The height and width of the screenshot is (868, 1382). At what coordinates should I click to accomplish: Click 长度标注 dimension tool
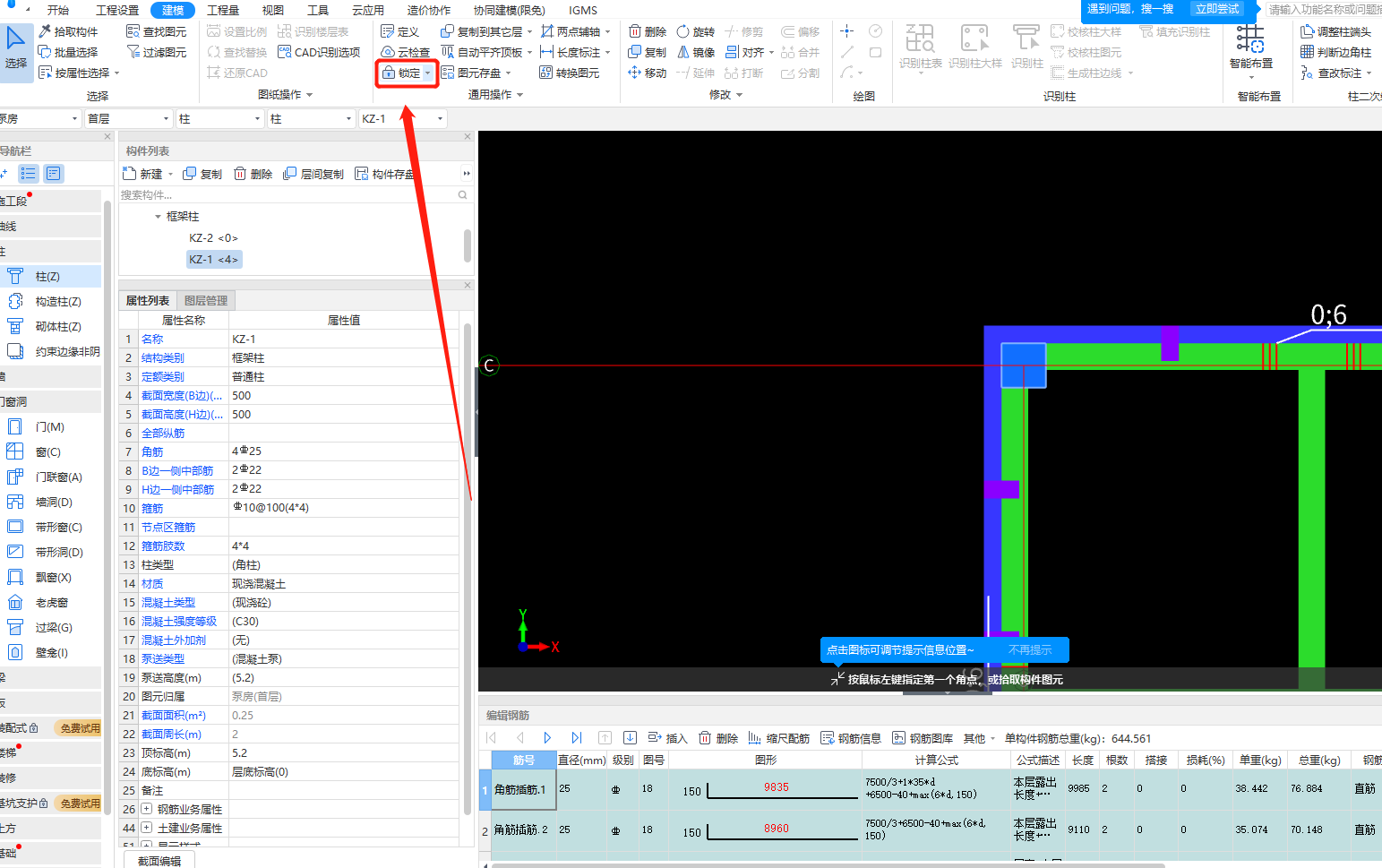(570, 52)
